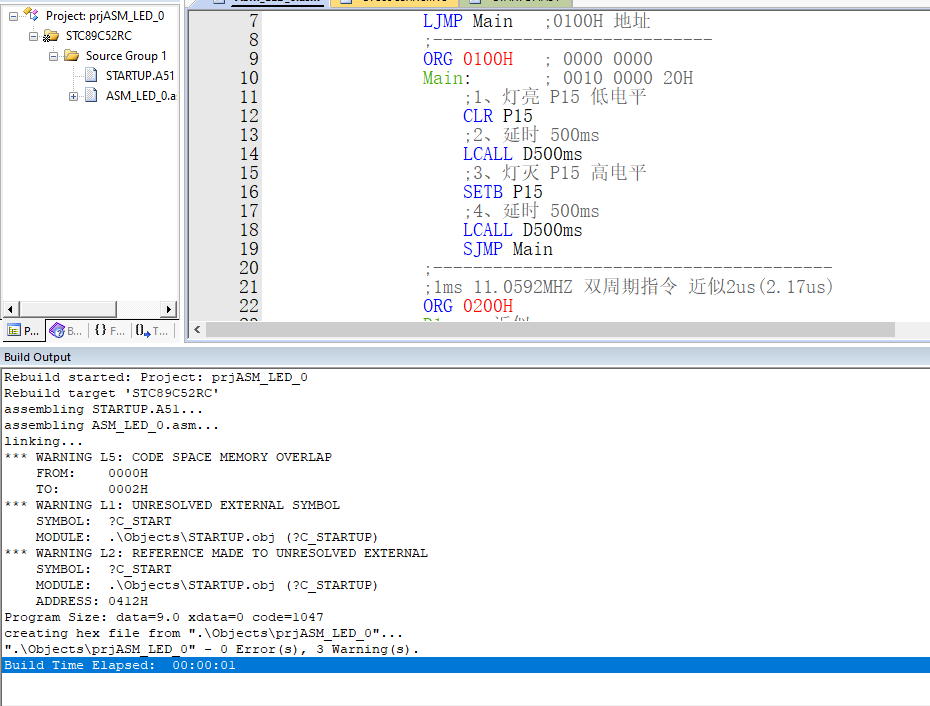This screenshot has width=930, height=706.
Task: Click the 'SJMP Main' instruction
Action: coord(508,249)
